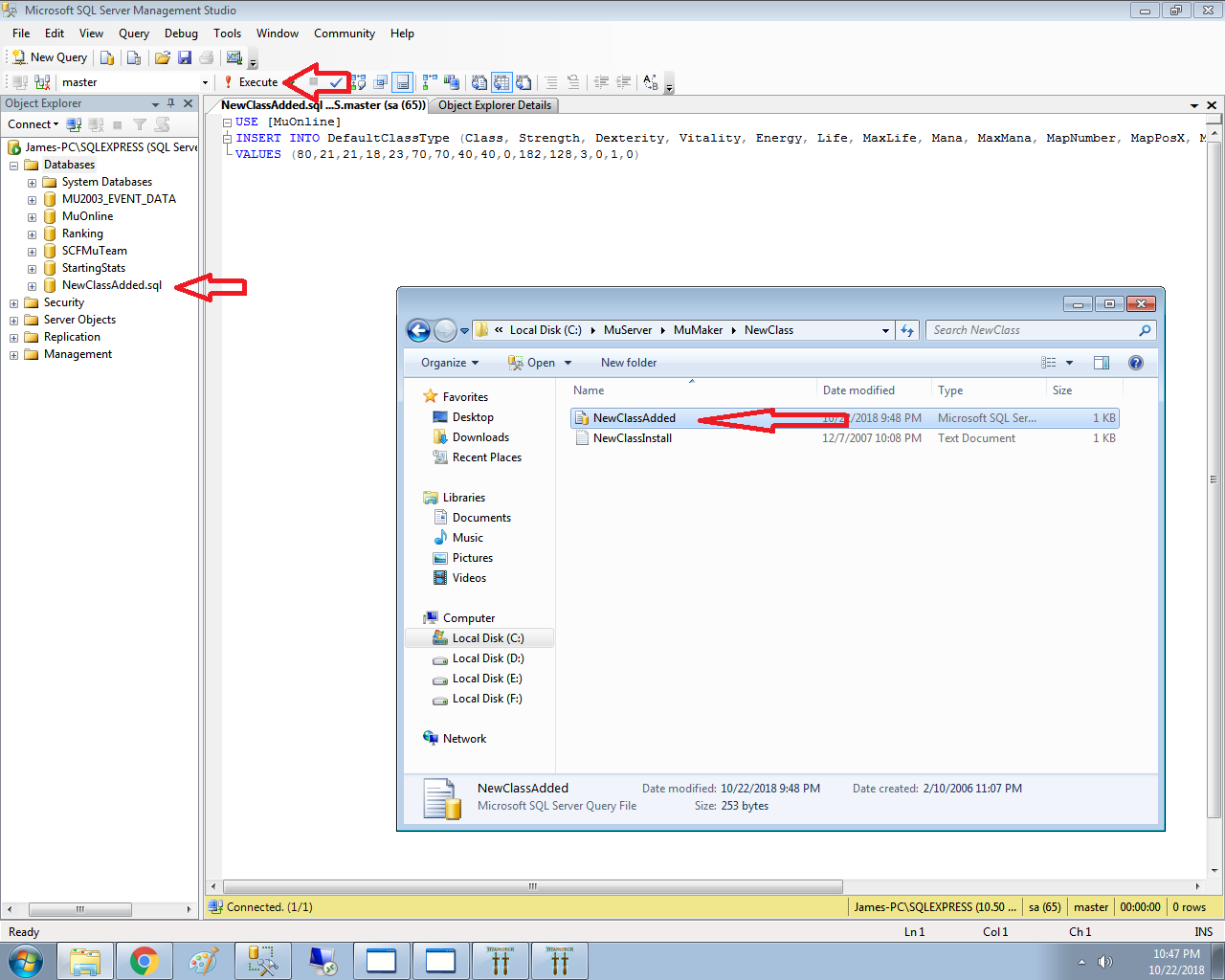The image size is (1225, 980).
Task: Click Specify Values for Template Parameters icon
Action: 651,82
